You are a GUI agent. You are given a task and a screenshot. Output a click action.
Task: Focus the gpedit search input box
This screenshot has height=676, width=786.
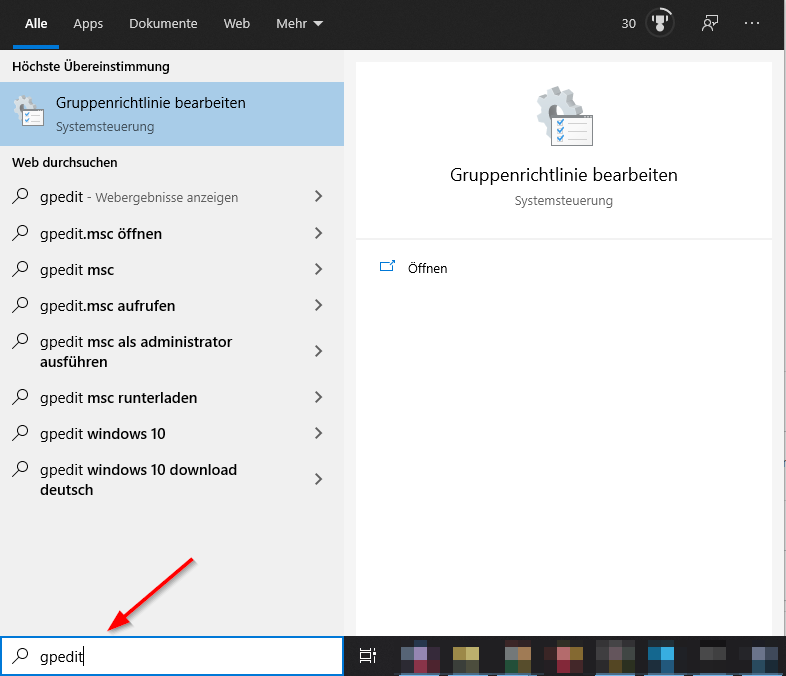coord(172,656)
